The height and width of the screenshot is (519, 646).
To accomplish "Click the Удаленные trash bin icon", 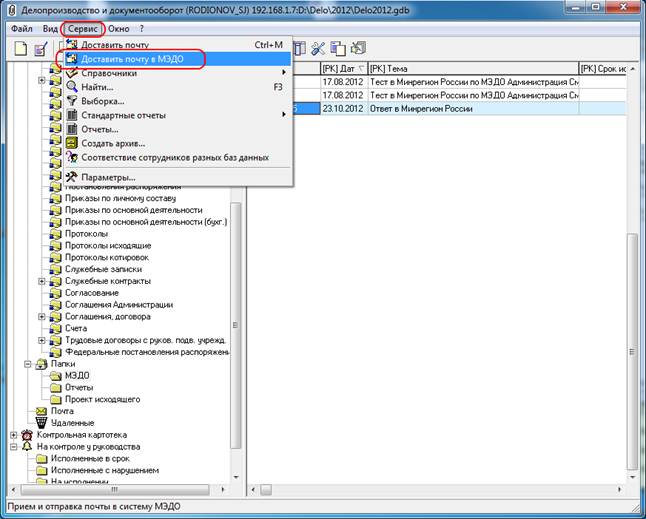I will tap(41, 423).
